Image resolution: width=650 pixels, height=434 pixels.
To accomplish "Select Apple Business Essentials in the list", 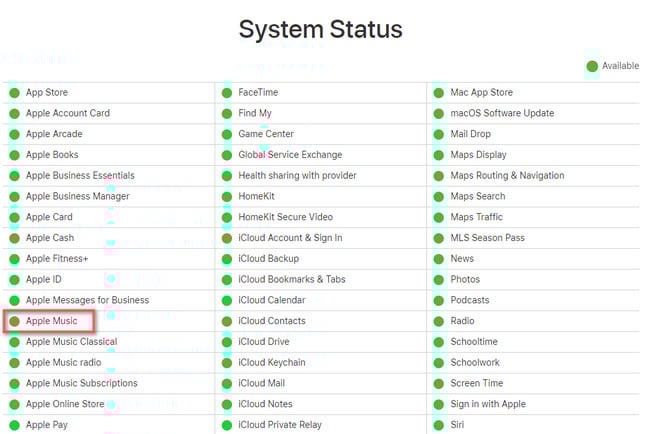I will pos(80,175).
